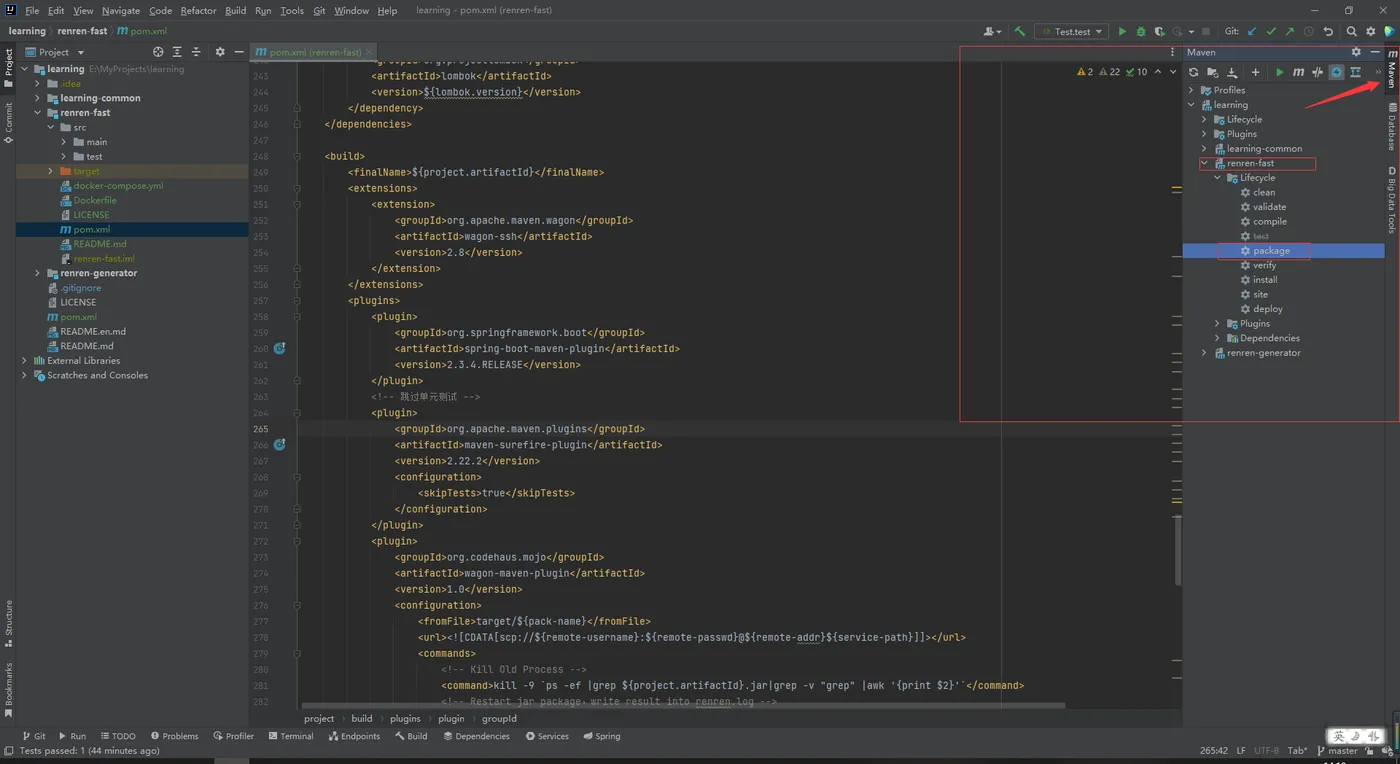The height and width of the screenshot is (764, 1400).
Task: Generate sources and update folders in Maven
Action: 1212,72
